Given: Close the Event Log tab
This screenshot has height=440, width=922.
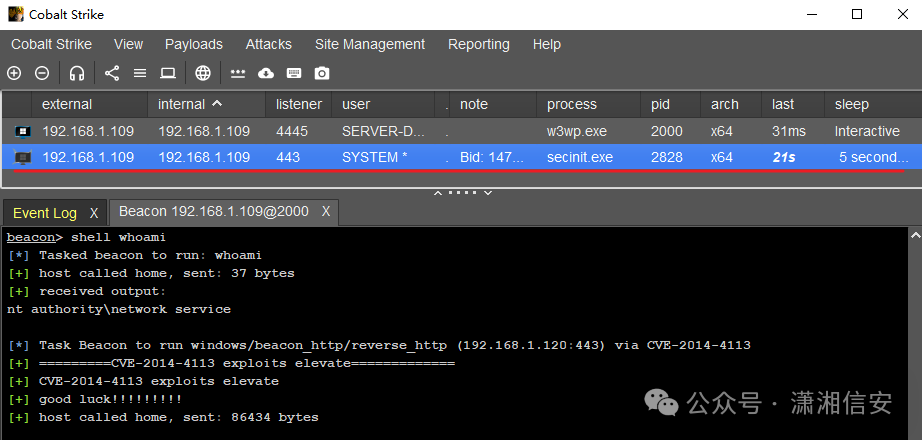Looking at the screenshot, I should [93, 214].
